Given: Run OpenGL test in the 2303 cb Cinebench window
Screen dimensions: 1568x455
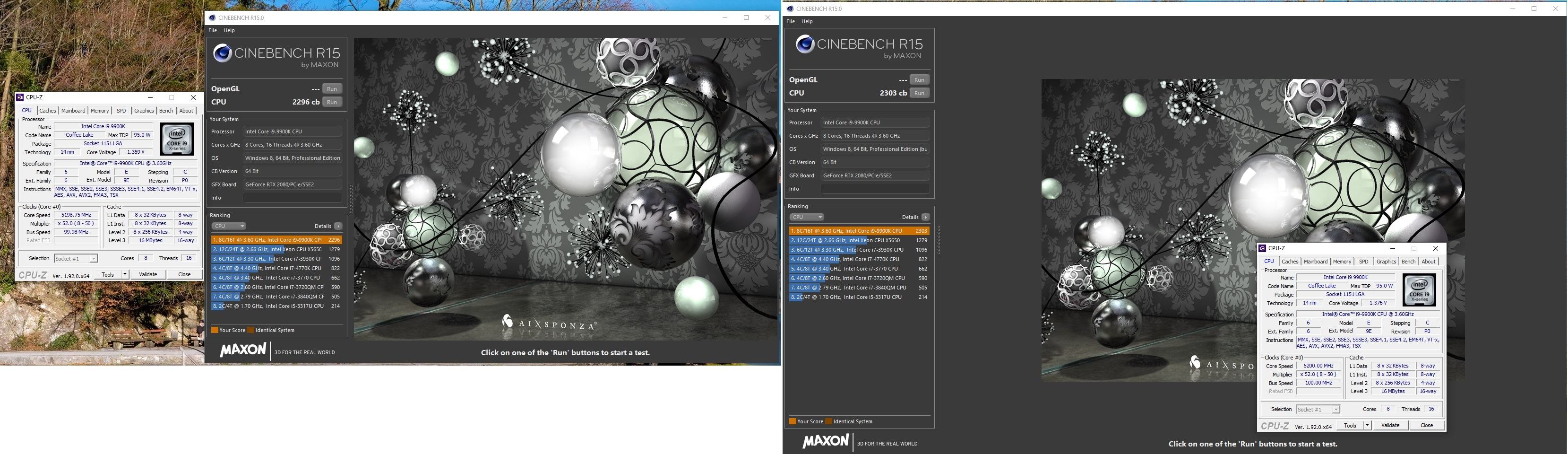Looking at the screenshot, I should [x=919, y=80].
